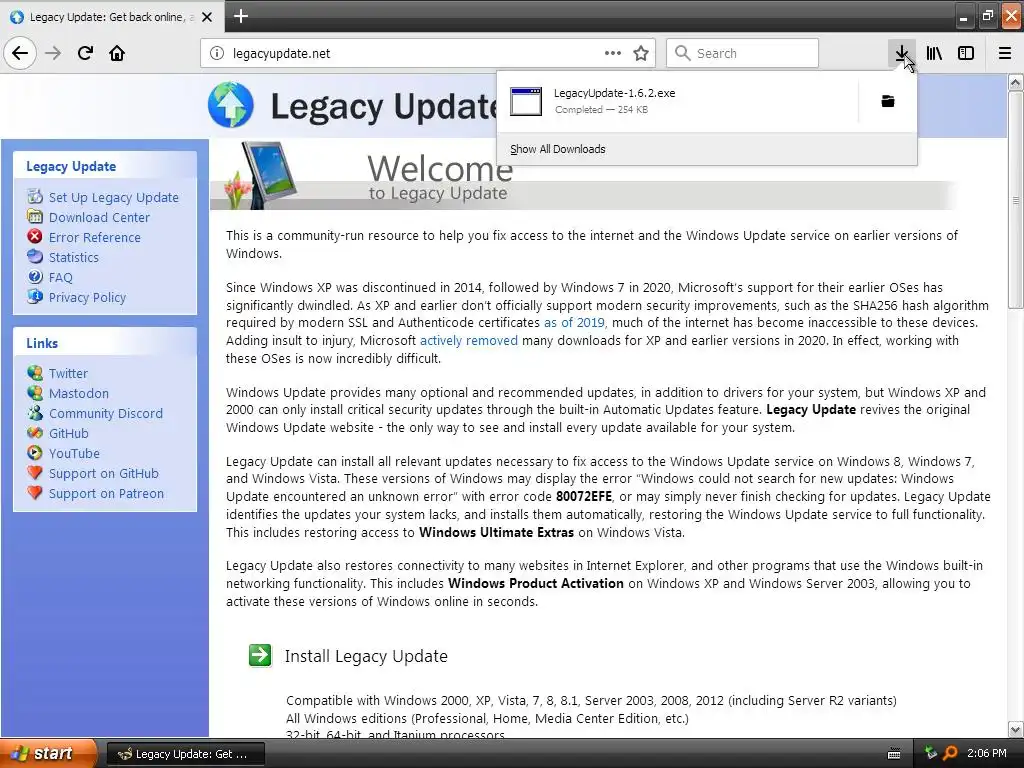Select Legacy Update taskbar button
The height and width of the screenshot is (768, 1024).
coord(185,754)
